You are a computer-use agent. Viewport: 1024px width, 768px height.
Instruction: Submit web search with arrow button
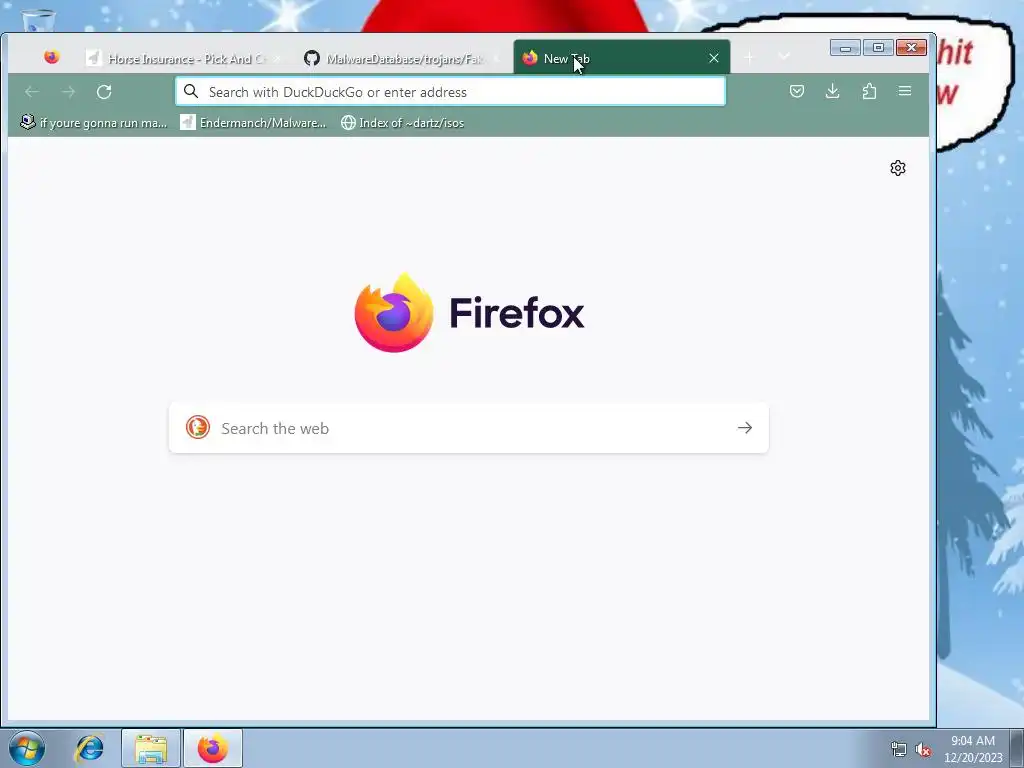click(744, 428)
